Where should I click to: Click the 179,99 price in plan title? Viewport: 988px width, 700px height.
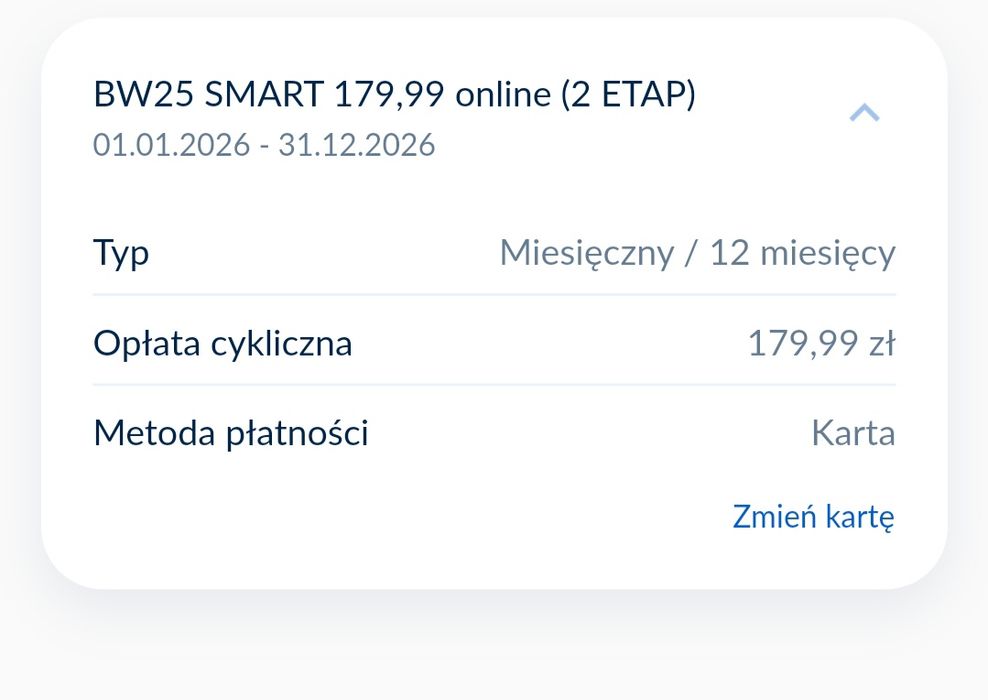[x=390, y=95]
